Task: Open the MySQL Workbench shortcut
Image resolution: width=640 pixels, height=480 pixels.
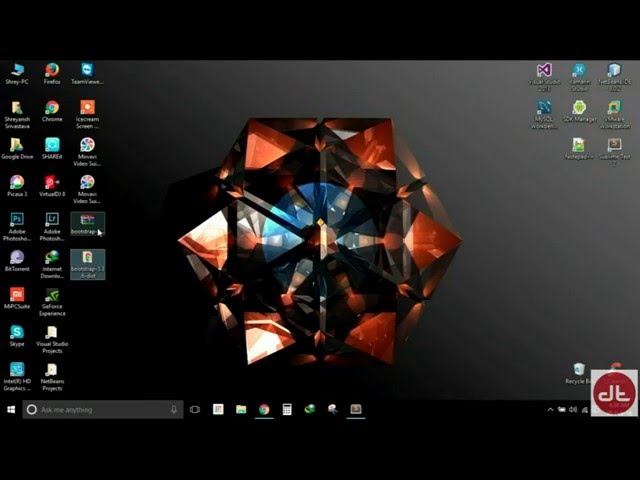Action: [x=544, y=115]
